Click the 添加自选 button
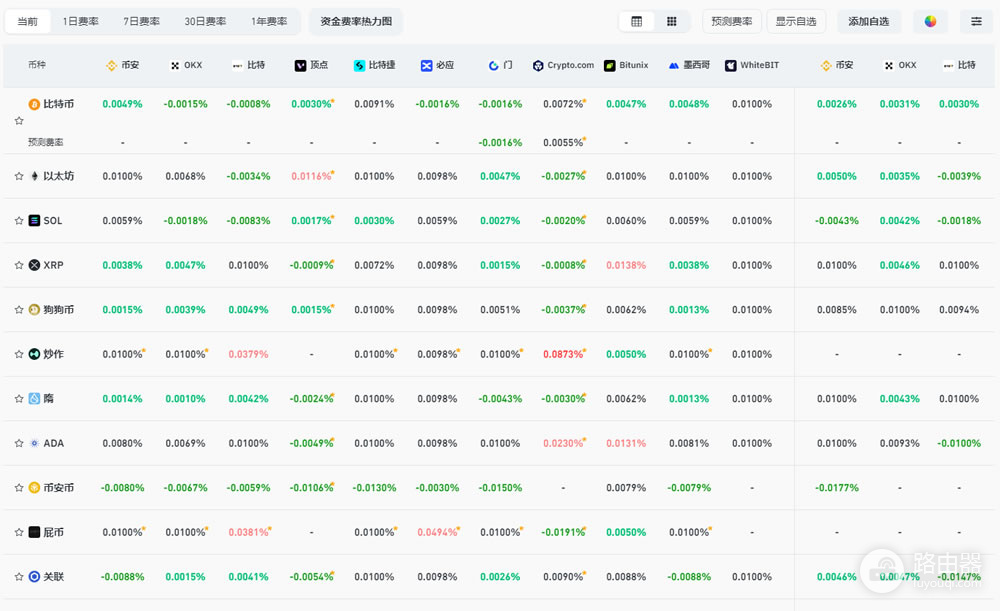This screenshot has height=611, width=1000. [x=869, y=21]
